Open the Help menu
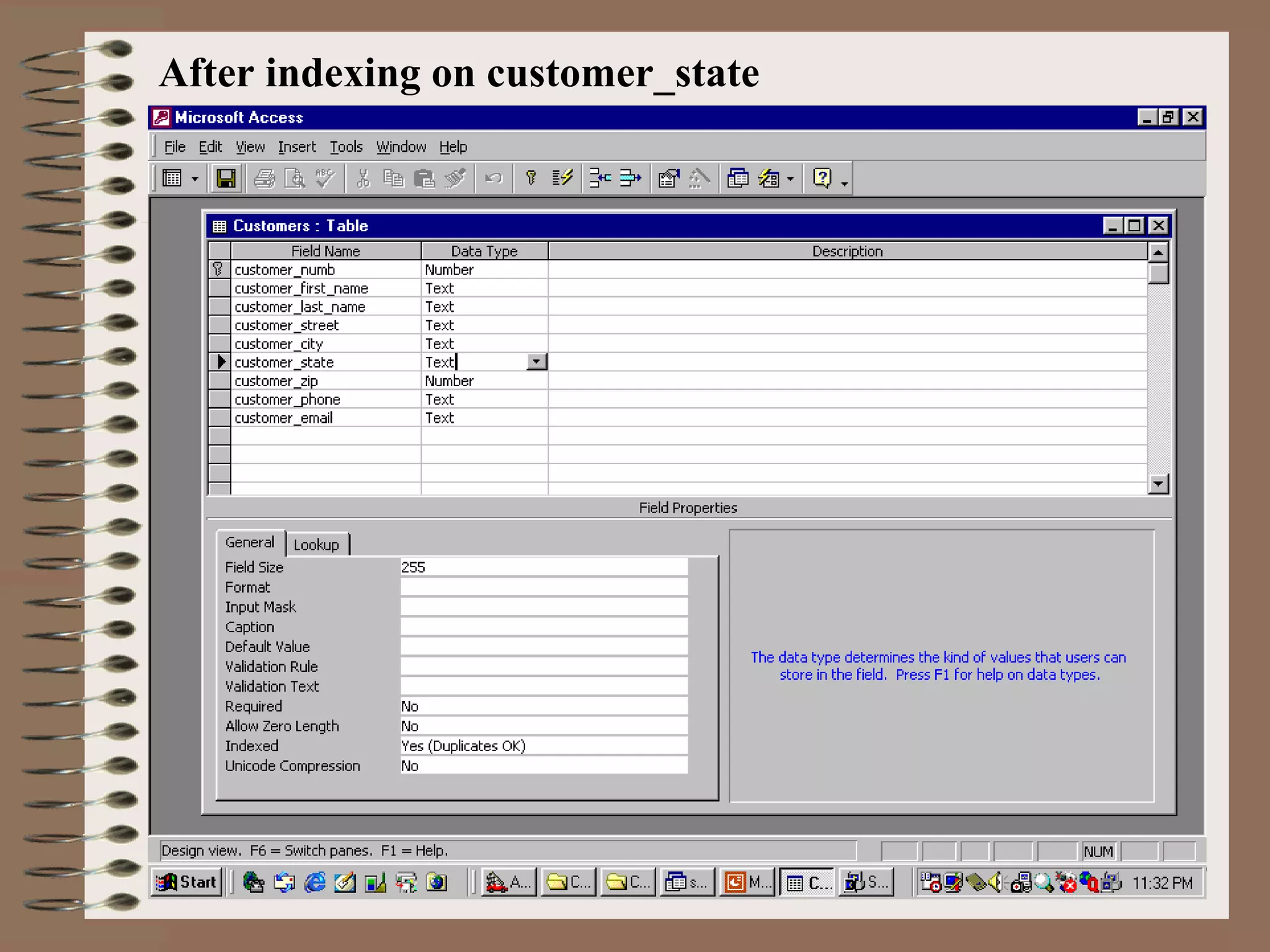 [x=453, y=147]
